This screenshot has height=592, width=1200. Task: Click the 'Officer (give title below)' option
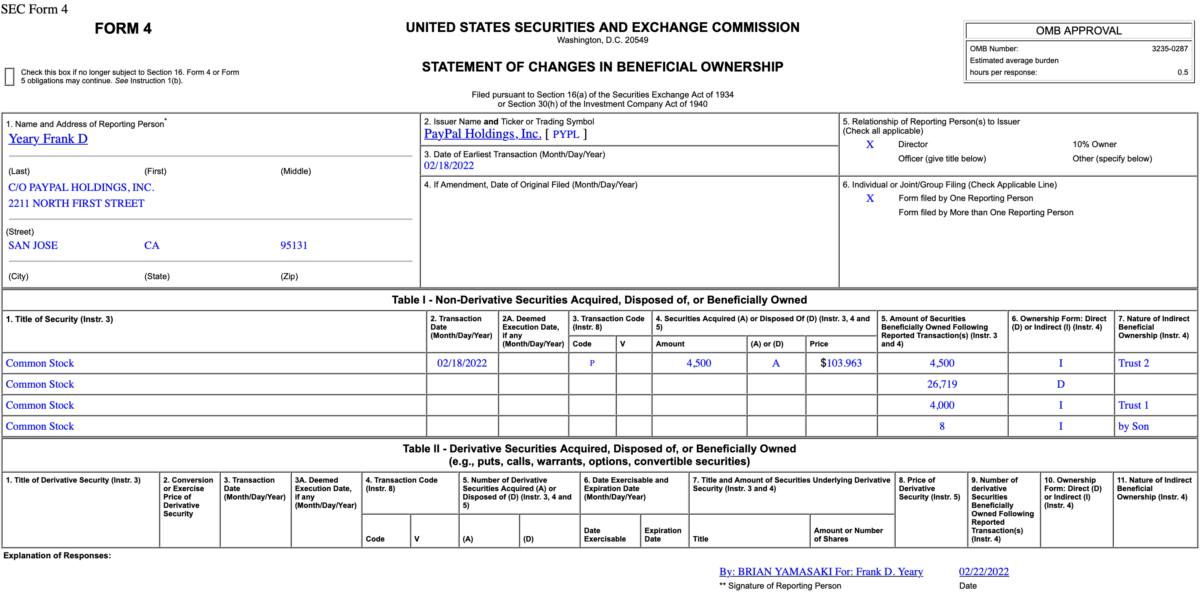click(x=942, y=158)
